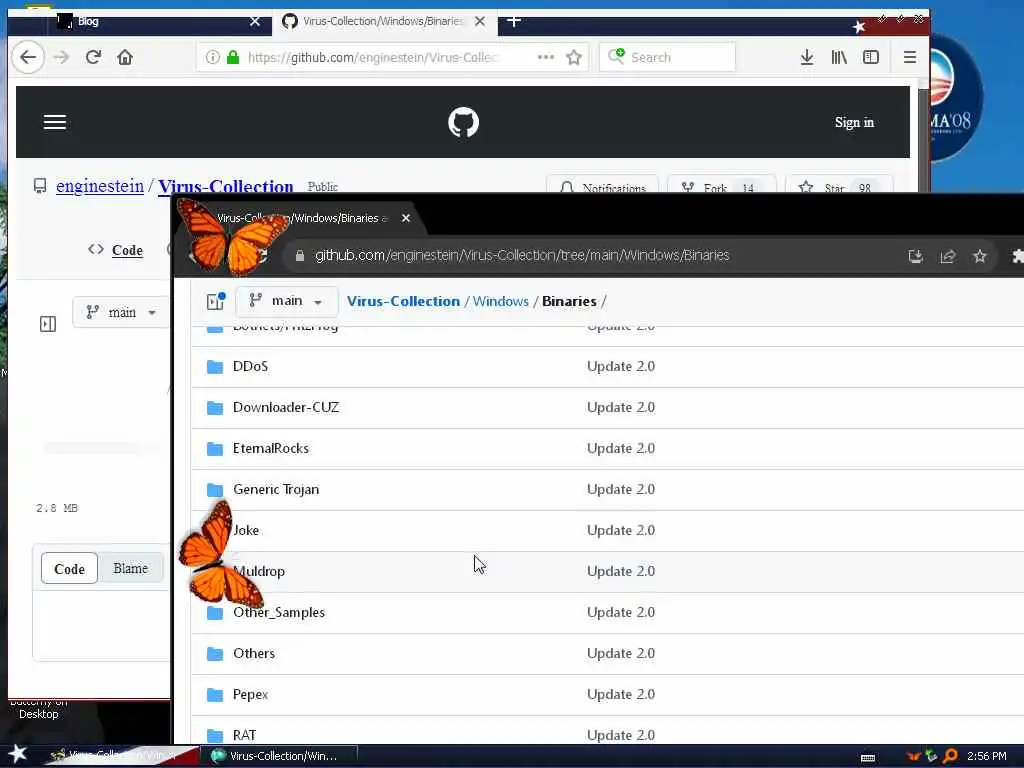This screenshot has height=768, width=1024.
Task: Open enginestein user profile link
Action: [100, 186]
